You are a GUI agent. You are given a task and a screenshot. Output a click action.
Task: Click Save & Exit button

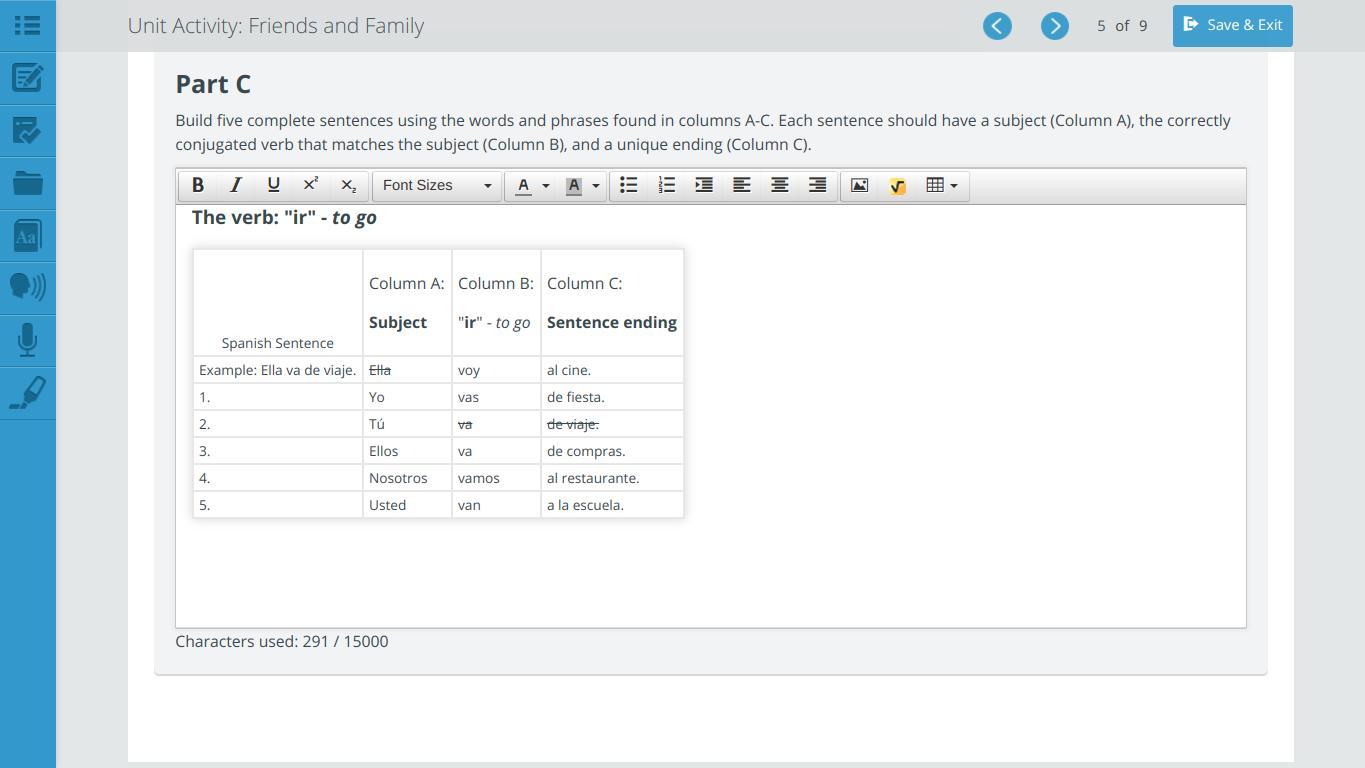(1232, 25)
